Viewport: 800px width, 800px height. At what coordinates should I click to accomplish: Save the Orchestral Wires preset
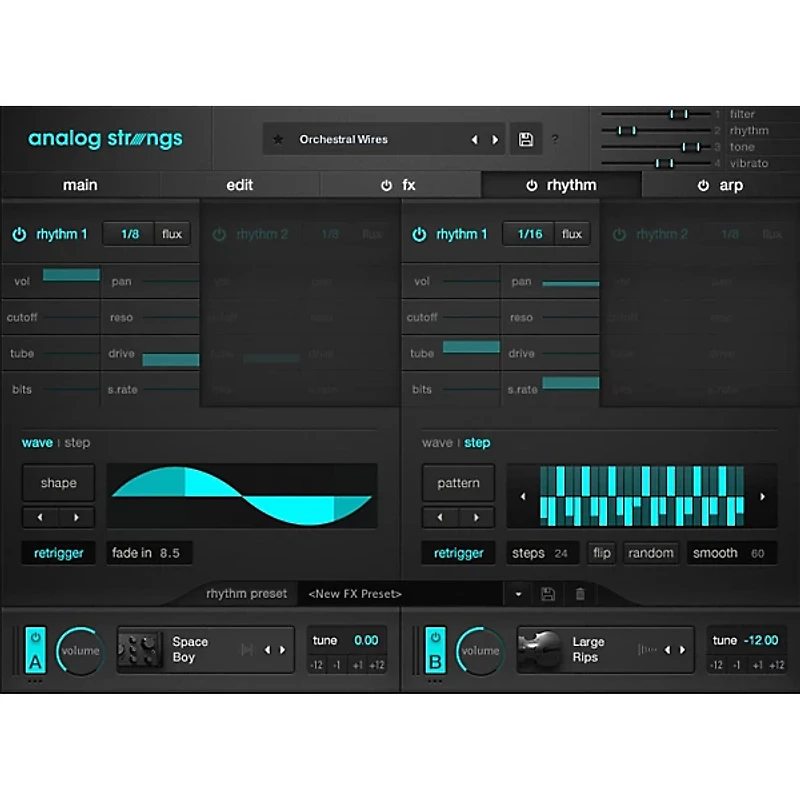(x=526, y=139)
